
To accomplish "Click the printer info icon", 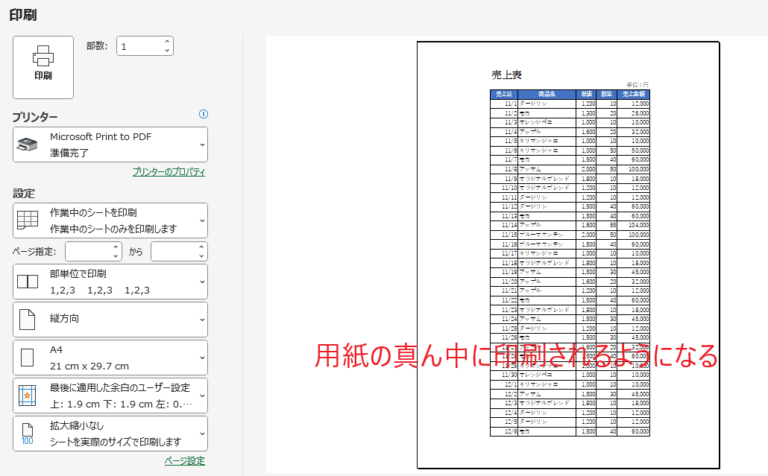I will [203, 115].
